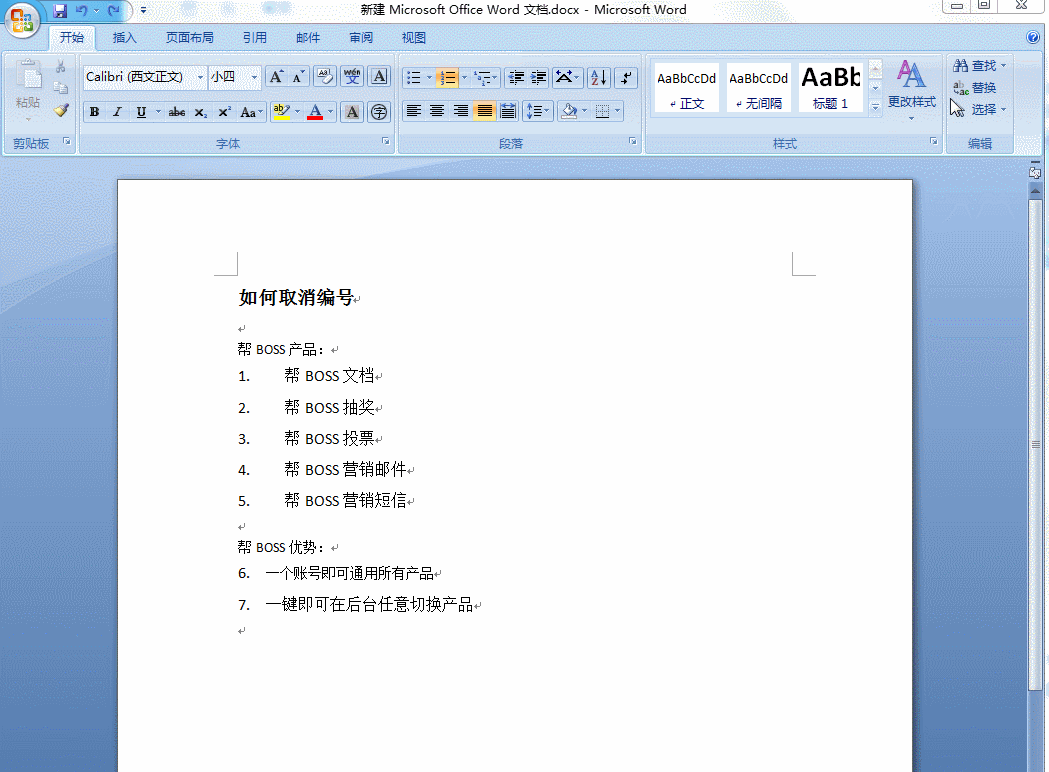
Task: Open the 页面布局 (Page Layout) tab
Action: click(x=190, y=37)
